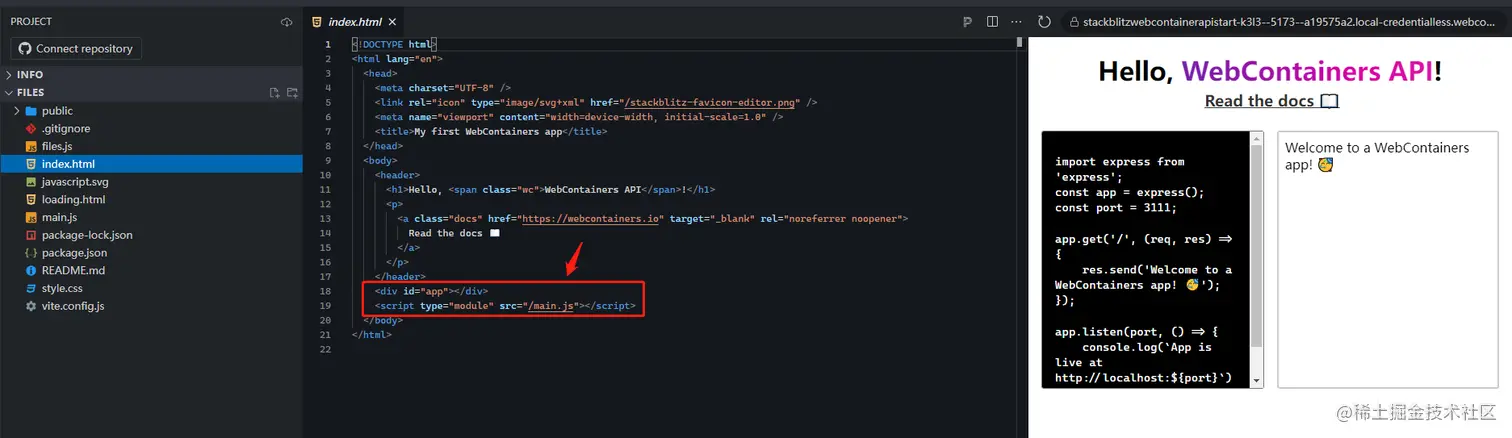Click the info icon beside README.md
Viewport: 1512px width, 438px height.
(31, 270)
